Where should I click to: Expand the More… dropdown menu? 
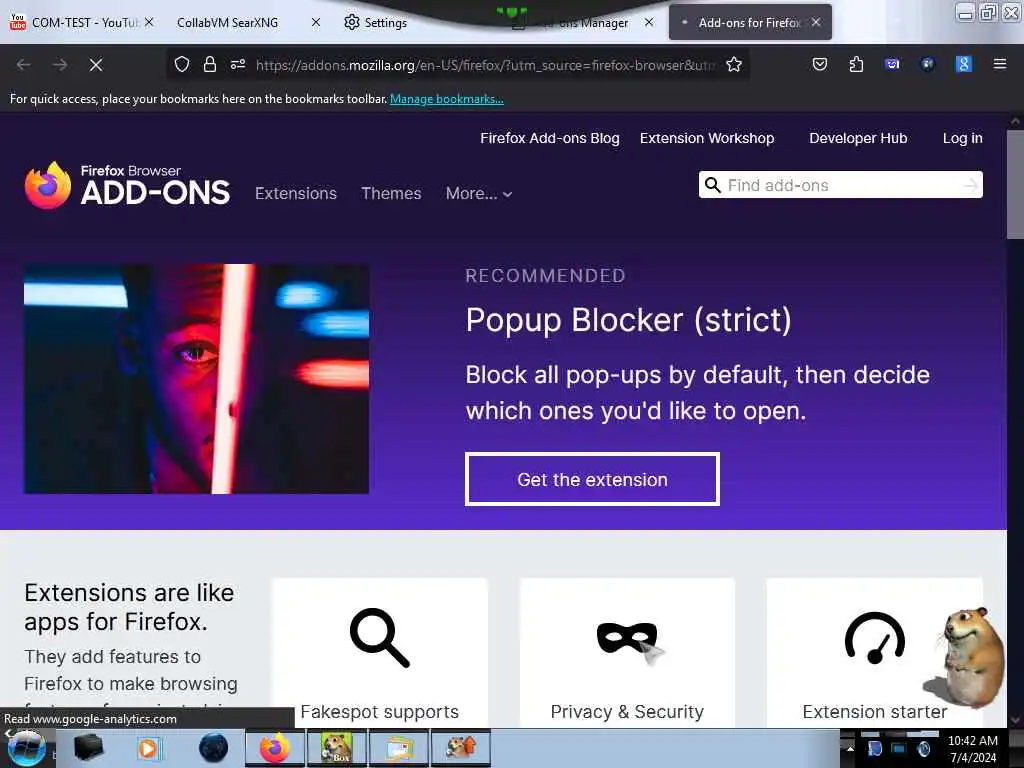479,193
